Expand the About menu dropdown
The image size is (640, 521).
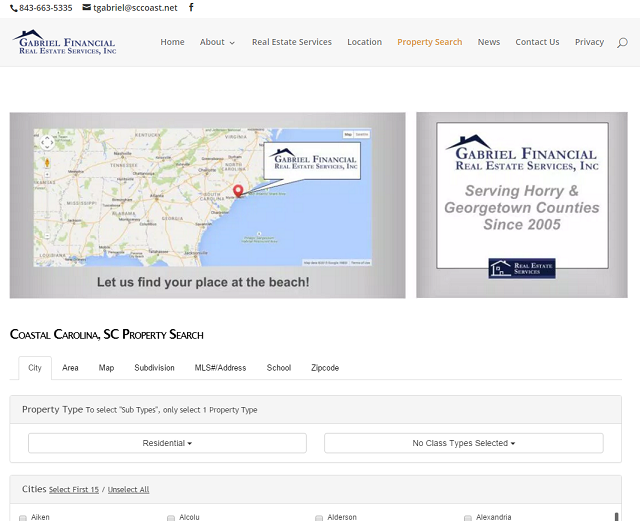coord(217,42)
